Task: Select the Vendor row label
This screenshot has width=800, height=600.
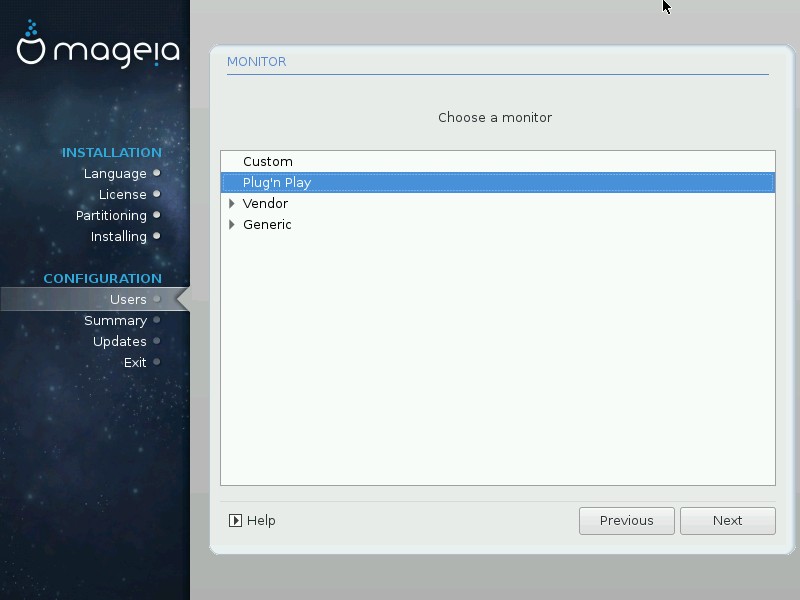Action: (x=265, y=204)
